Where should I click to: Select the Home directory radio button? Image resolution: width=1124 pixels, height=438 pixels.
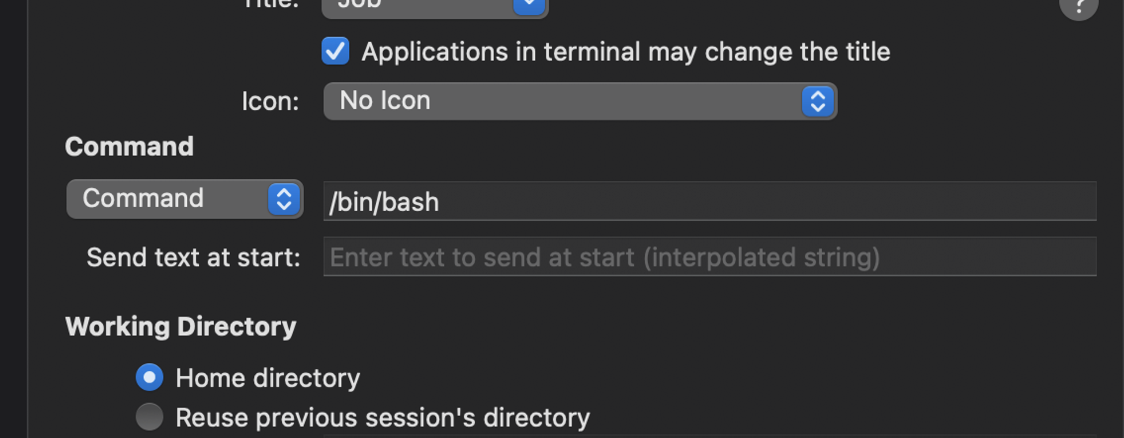click(149, 378)
